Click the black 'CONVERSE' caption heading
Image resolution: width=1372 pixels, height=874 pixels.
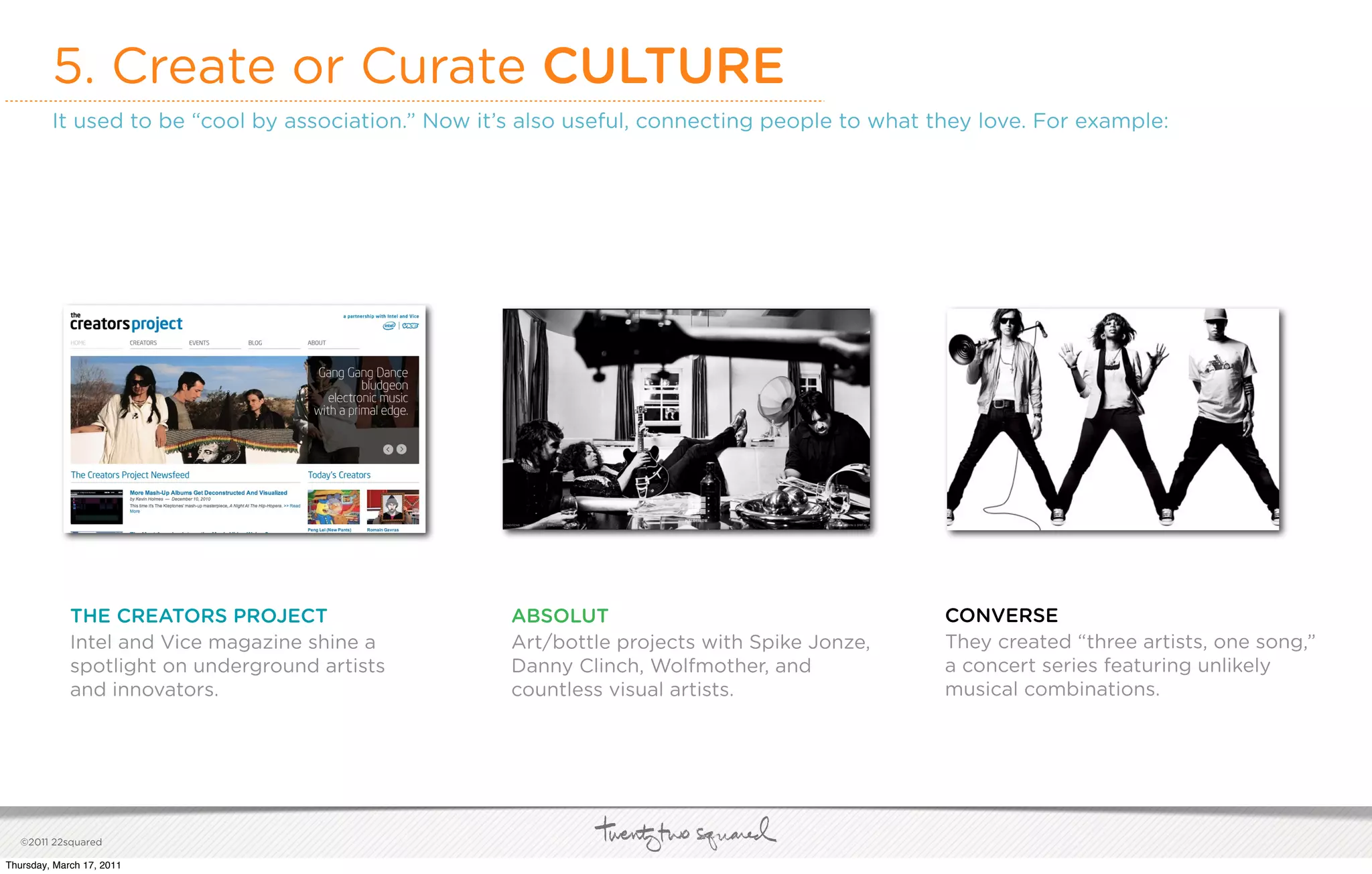pyautogui.click(x=1002, y=615)
